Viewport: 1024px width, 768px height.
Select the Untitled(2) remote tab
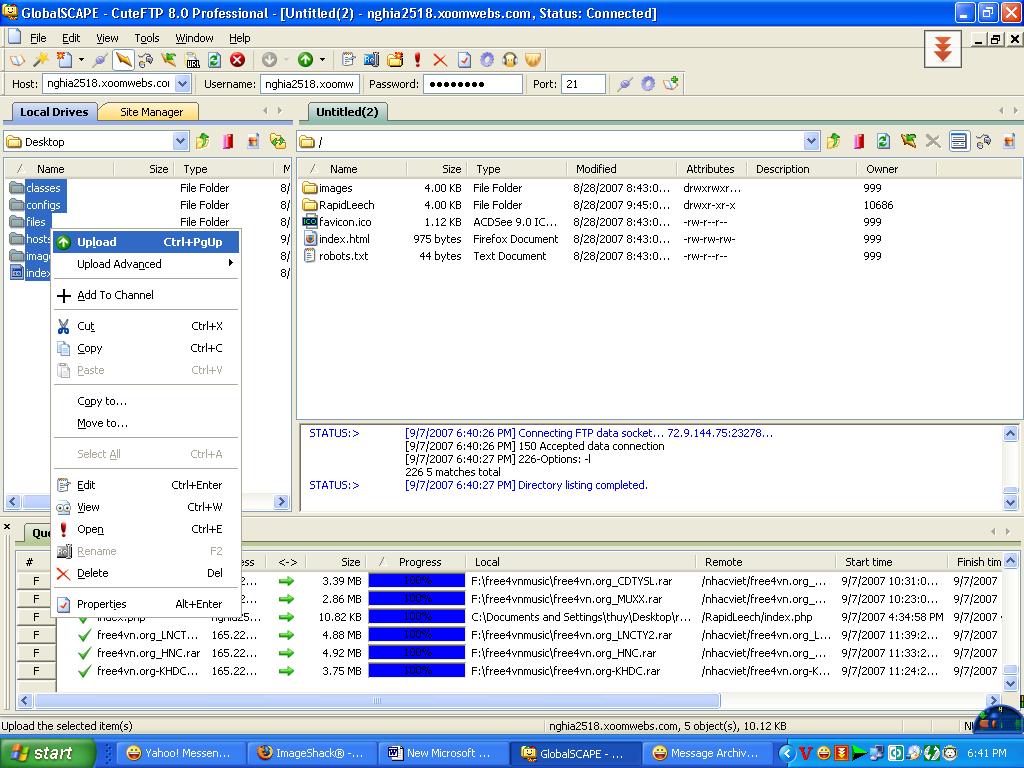click(x=347, y=112)
